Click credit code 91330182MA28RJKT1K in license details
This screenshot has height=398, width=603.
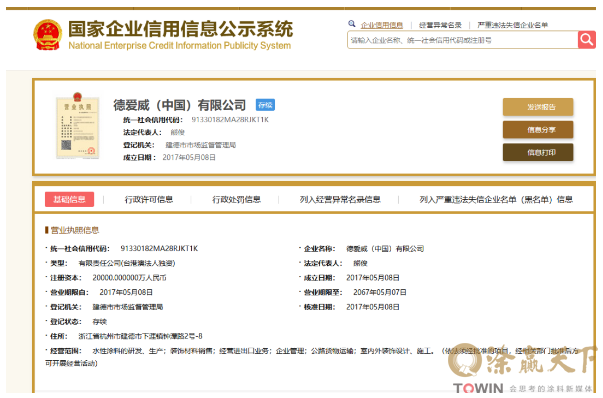coord(159,248)
